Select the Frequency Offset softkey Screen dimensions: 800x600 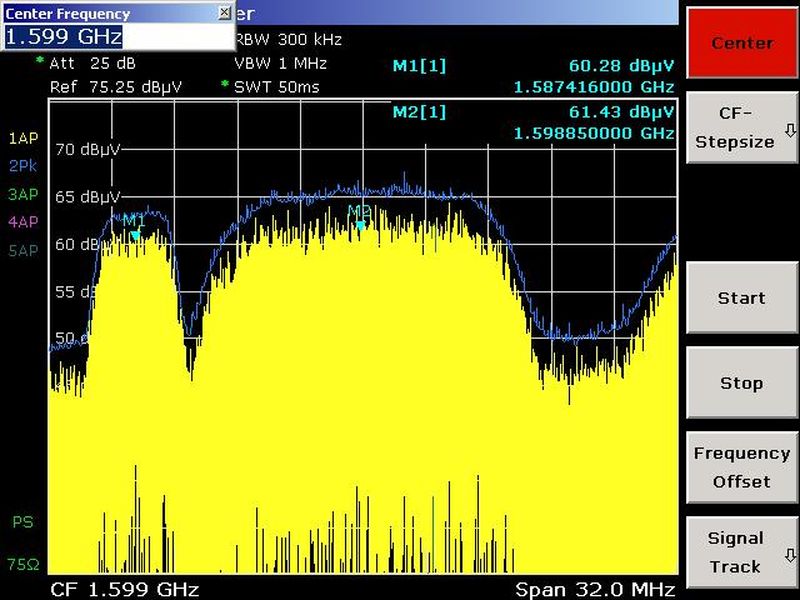pos(741,467)
